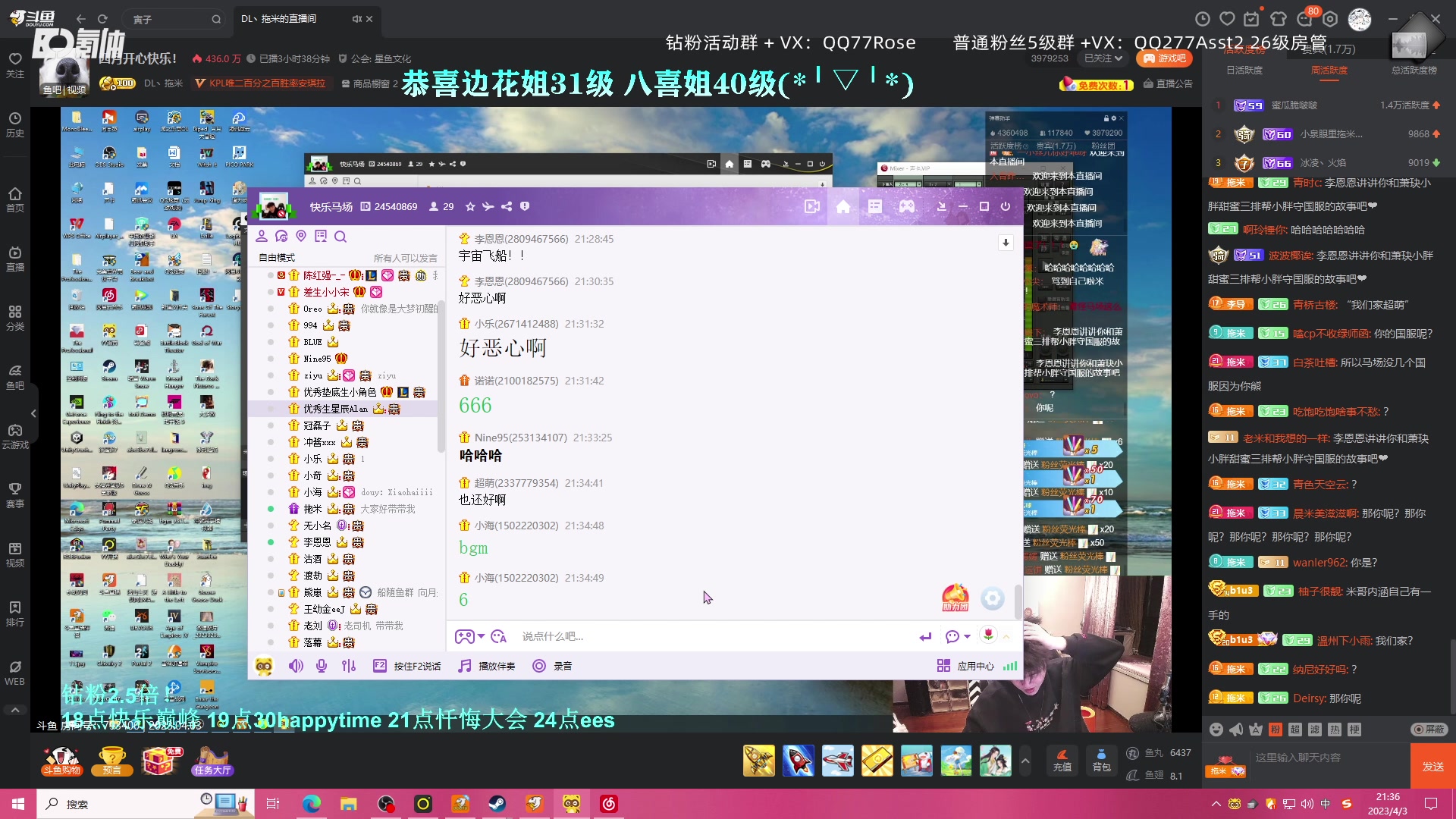Switch to 总活跃度榜 tab
The image size is (1456, 819).
pos(1414,70)
